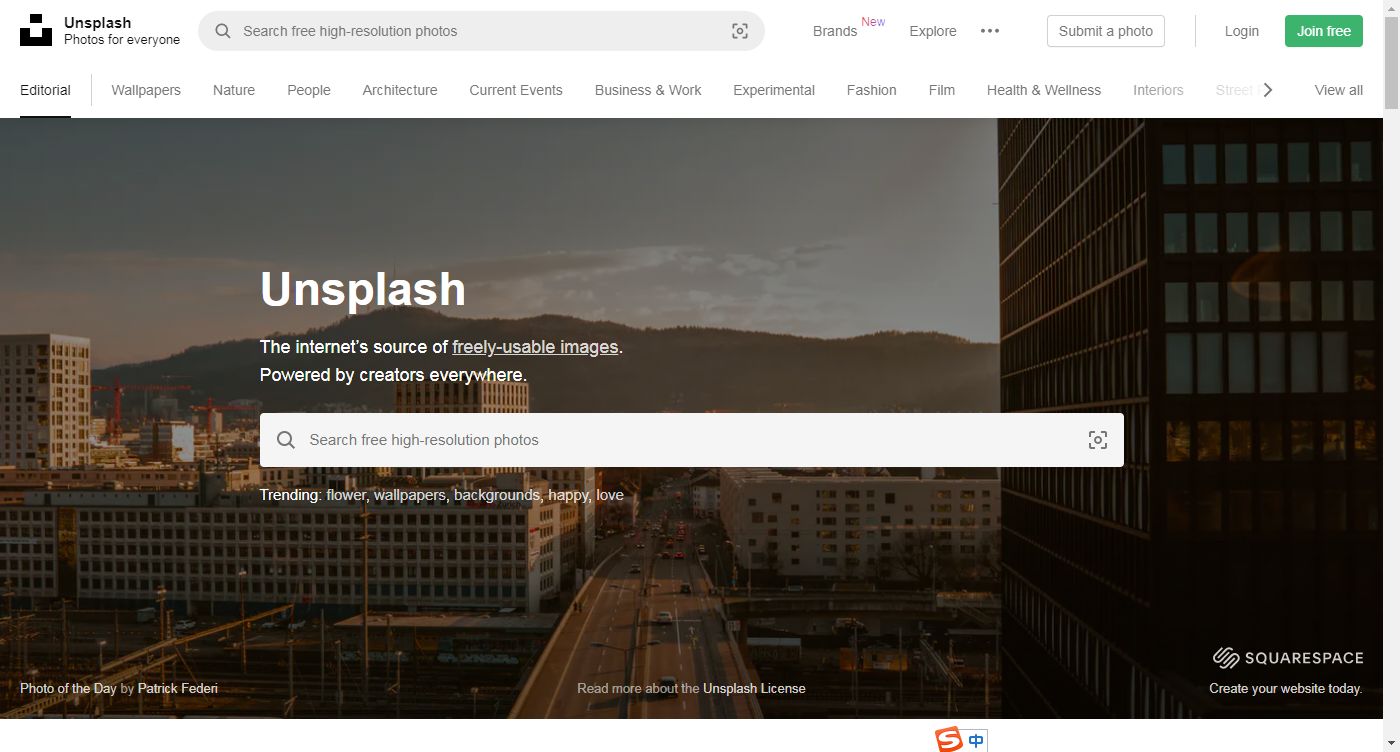Open the Brands link
Screen dimensions: 1400x752
coord(835,31)
